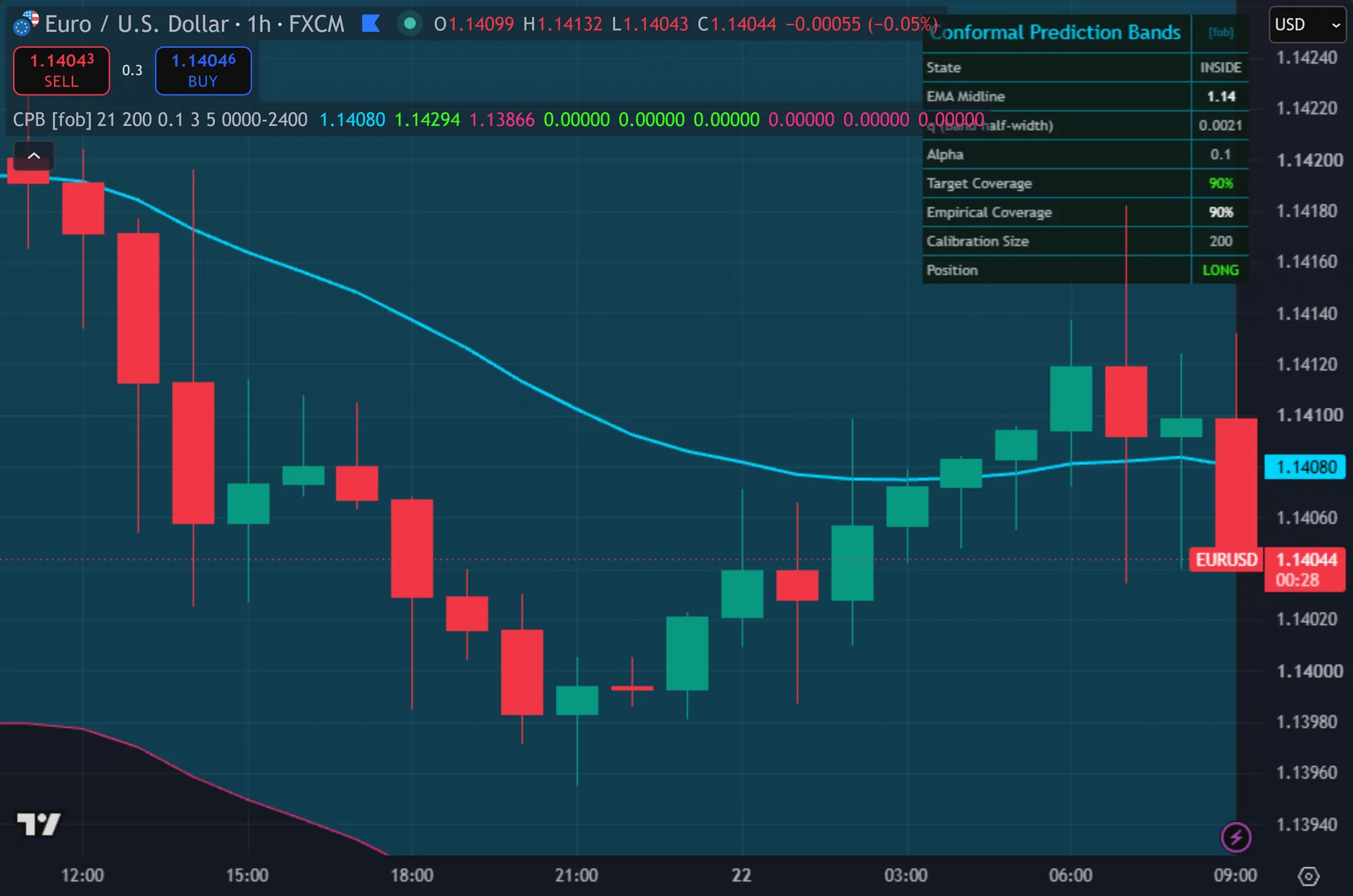Click the EUR/USD flag symbol icon

coord(26,23)
